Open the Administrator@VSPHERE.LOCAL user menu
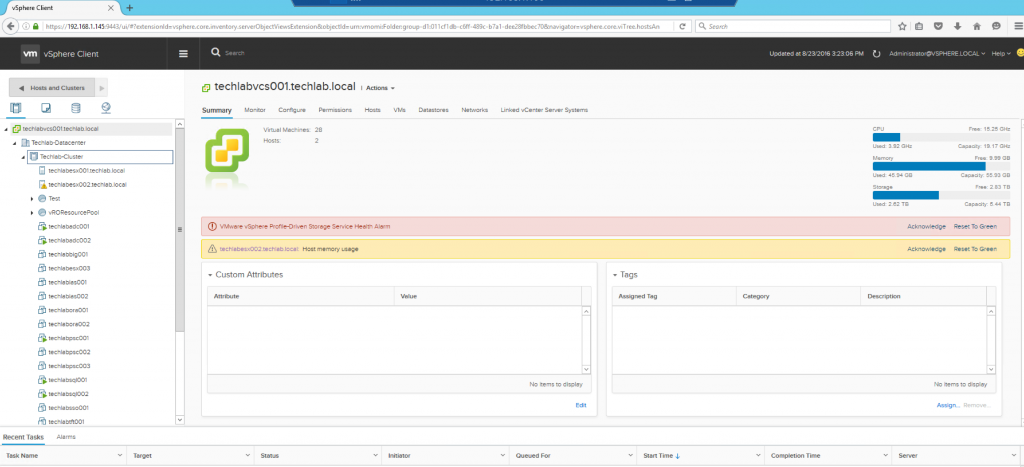 (x=937, y=54)
